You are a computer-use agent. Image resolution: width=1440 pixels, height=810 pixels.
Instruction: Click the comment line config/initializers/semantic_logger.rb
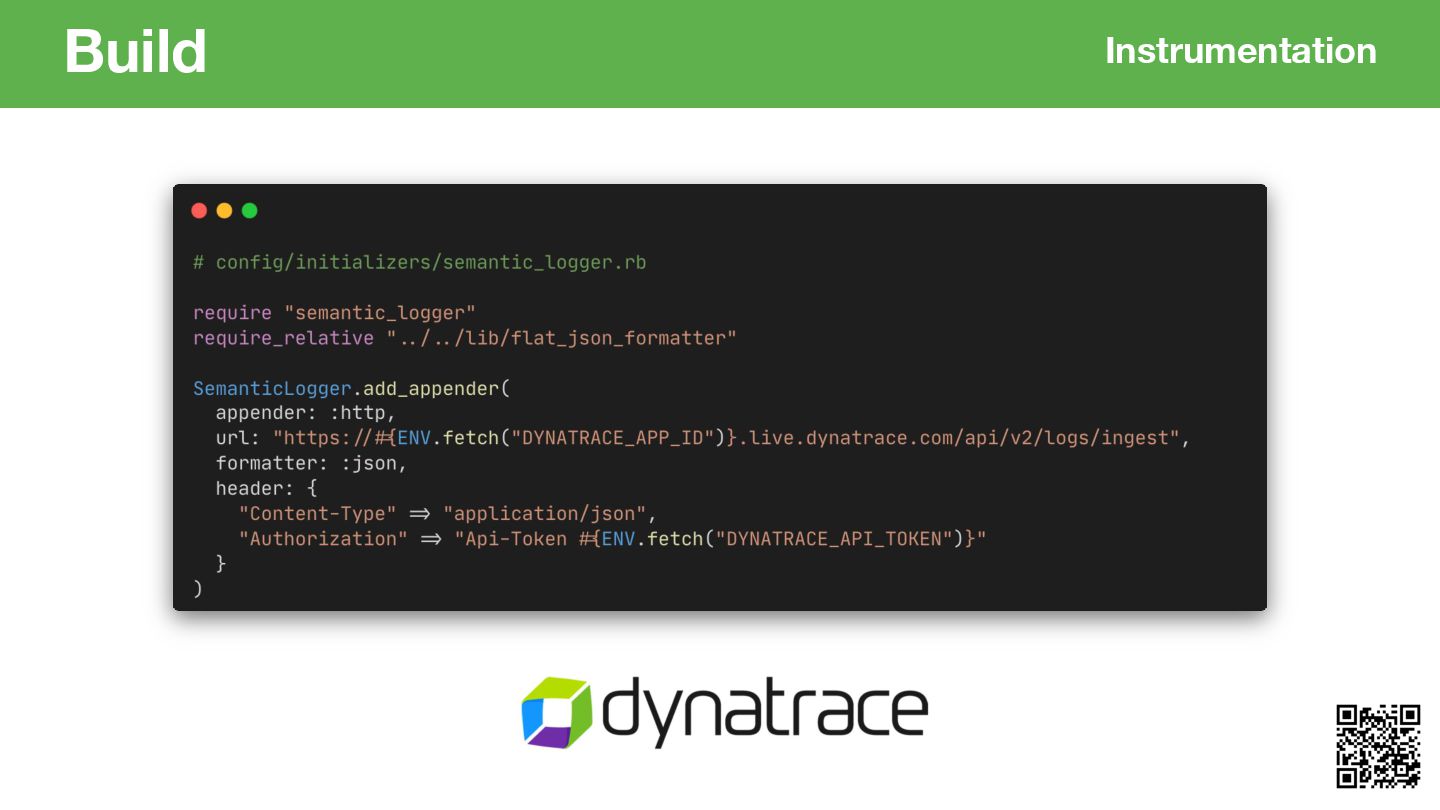point(419,263)
